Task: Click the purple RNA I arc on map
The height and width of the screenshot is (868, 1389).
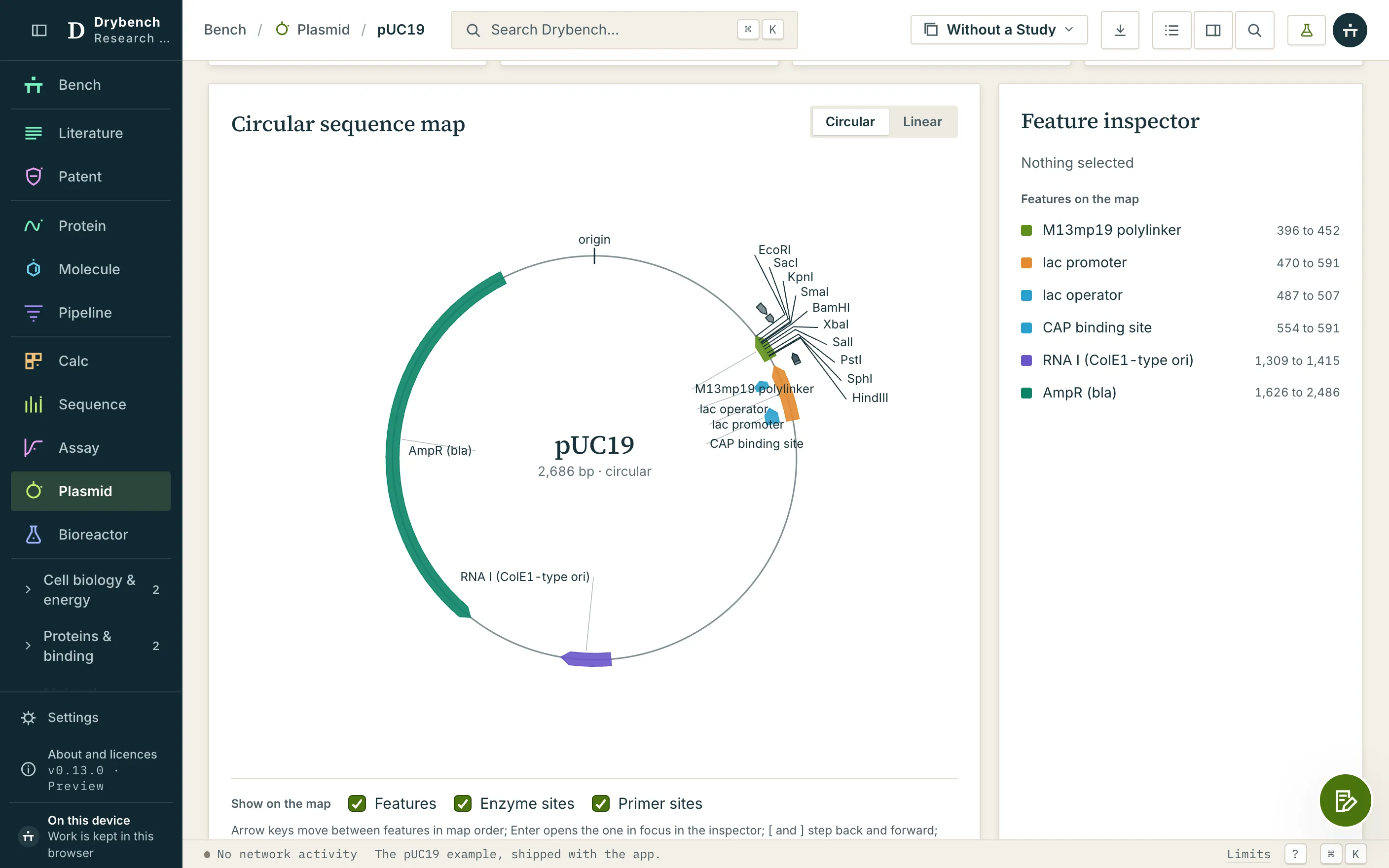Action: coord(586,658)
